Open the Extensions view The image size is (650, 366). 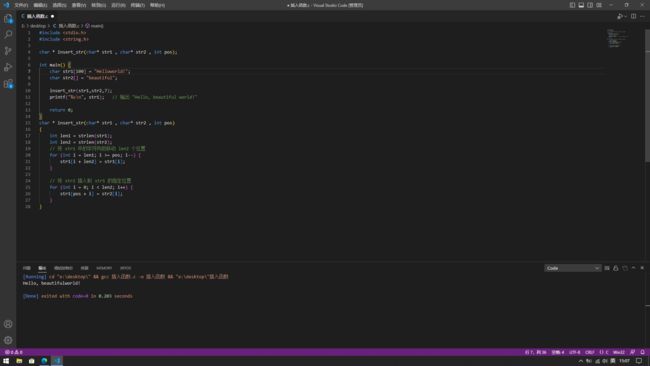[x=8, y=84]
